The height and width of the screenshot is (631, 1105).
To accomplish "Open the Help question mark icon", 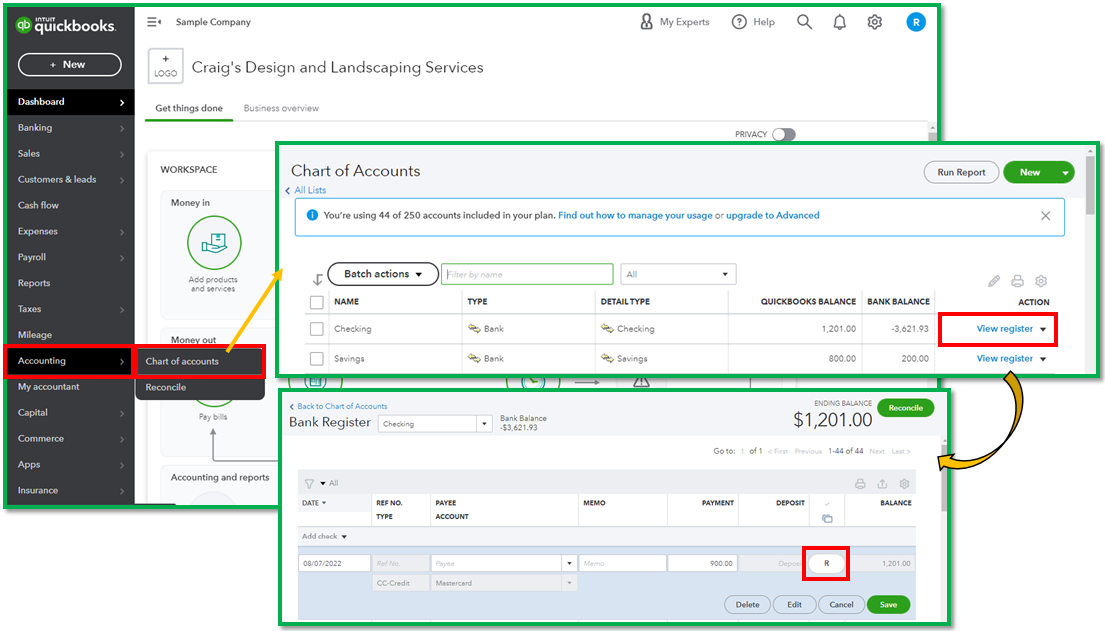I will point(739,22).
